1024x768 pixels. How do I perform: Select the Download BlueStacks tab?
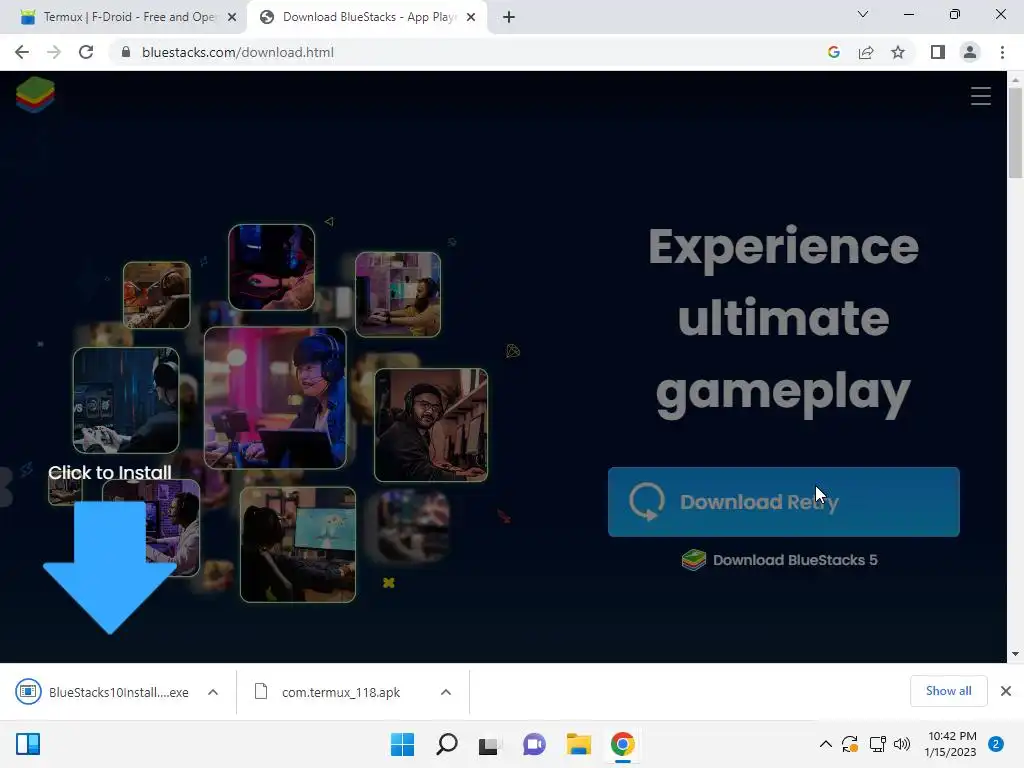pos(367,17)
